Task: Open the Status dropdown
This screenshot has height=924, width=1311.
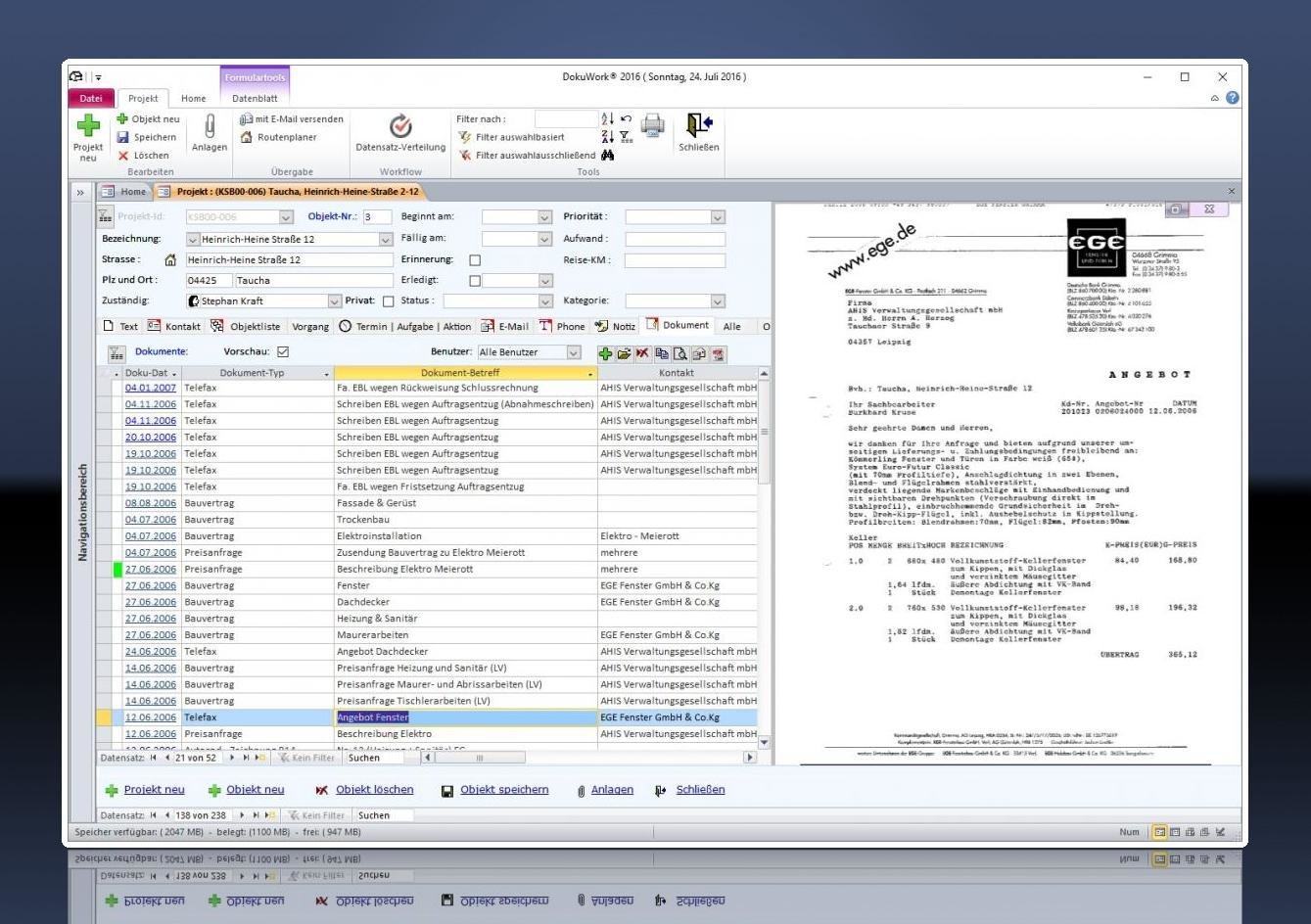Action: coord(545,301)
